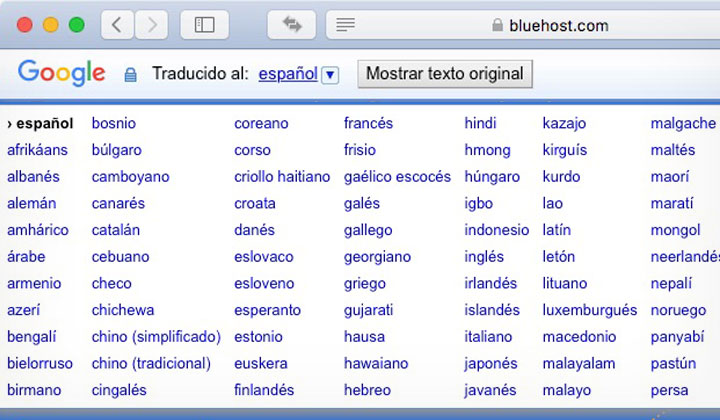This screenshot has height=420, width=720.
Task: Click the español translated-language link
Action: click(x=288, y=73)
